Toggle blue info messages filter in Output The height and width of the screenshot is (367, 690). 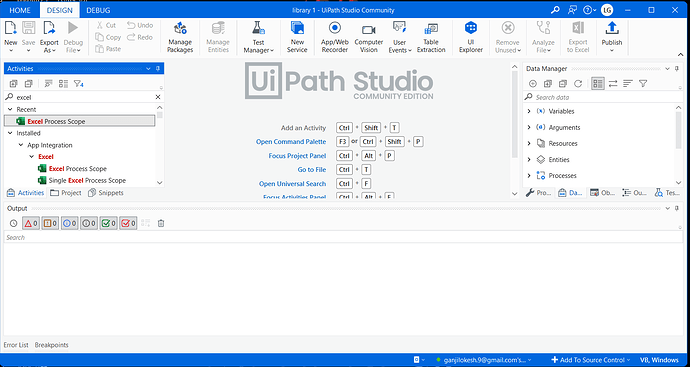(x=70, y=224)
